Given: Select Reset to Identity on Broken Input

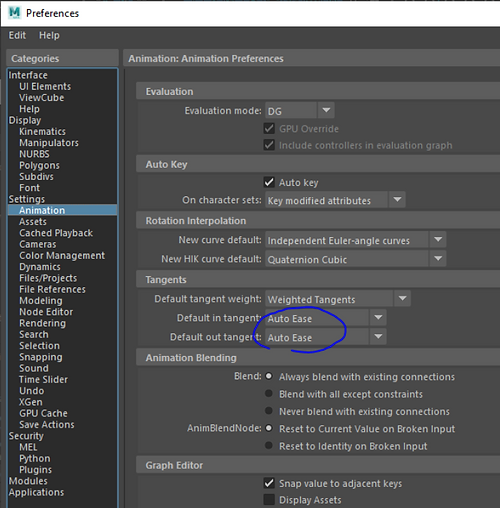Looking at the screenshot, I should point(269,446).
